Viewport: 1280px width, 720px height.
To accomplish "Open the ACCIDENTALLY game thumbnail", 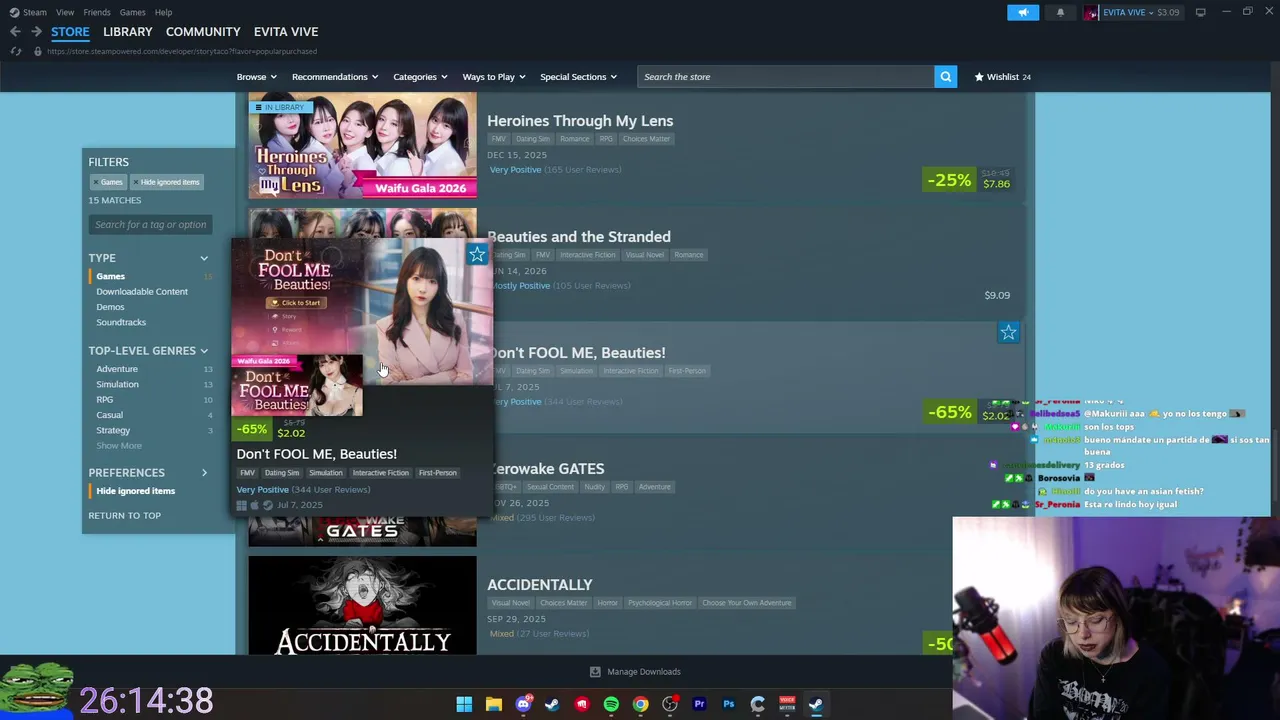I will tap(362, 606).
